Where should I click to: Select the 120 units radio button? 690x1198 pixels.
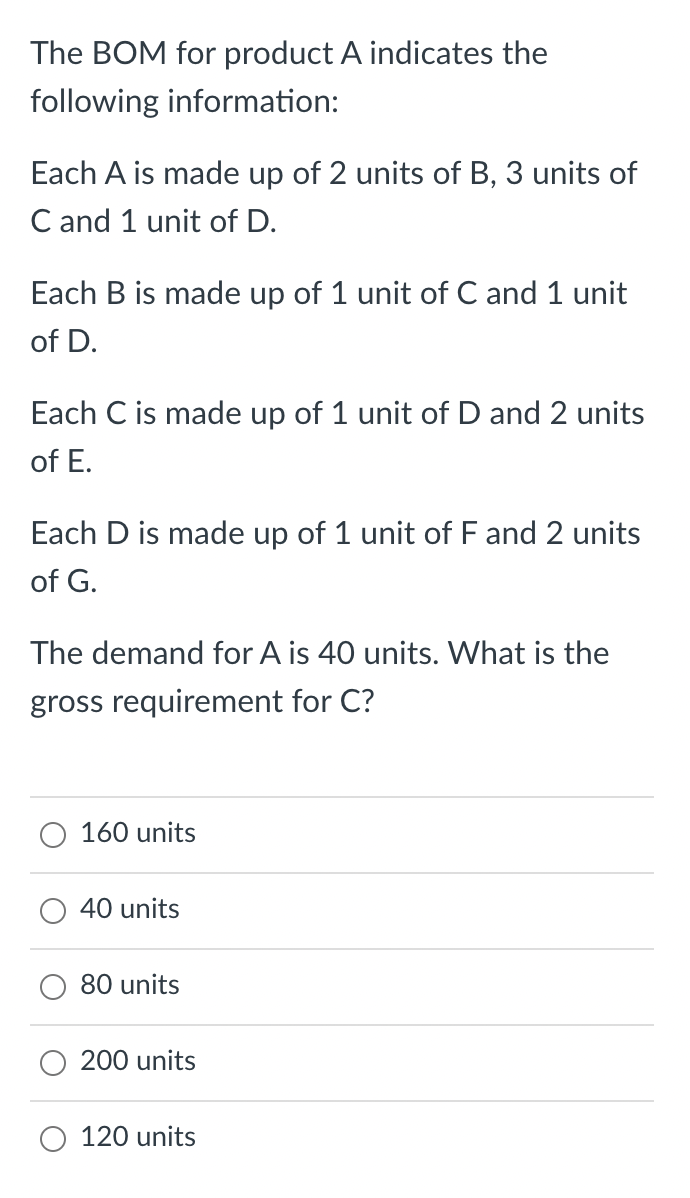click(53, 1137)
